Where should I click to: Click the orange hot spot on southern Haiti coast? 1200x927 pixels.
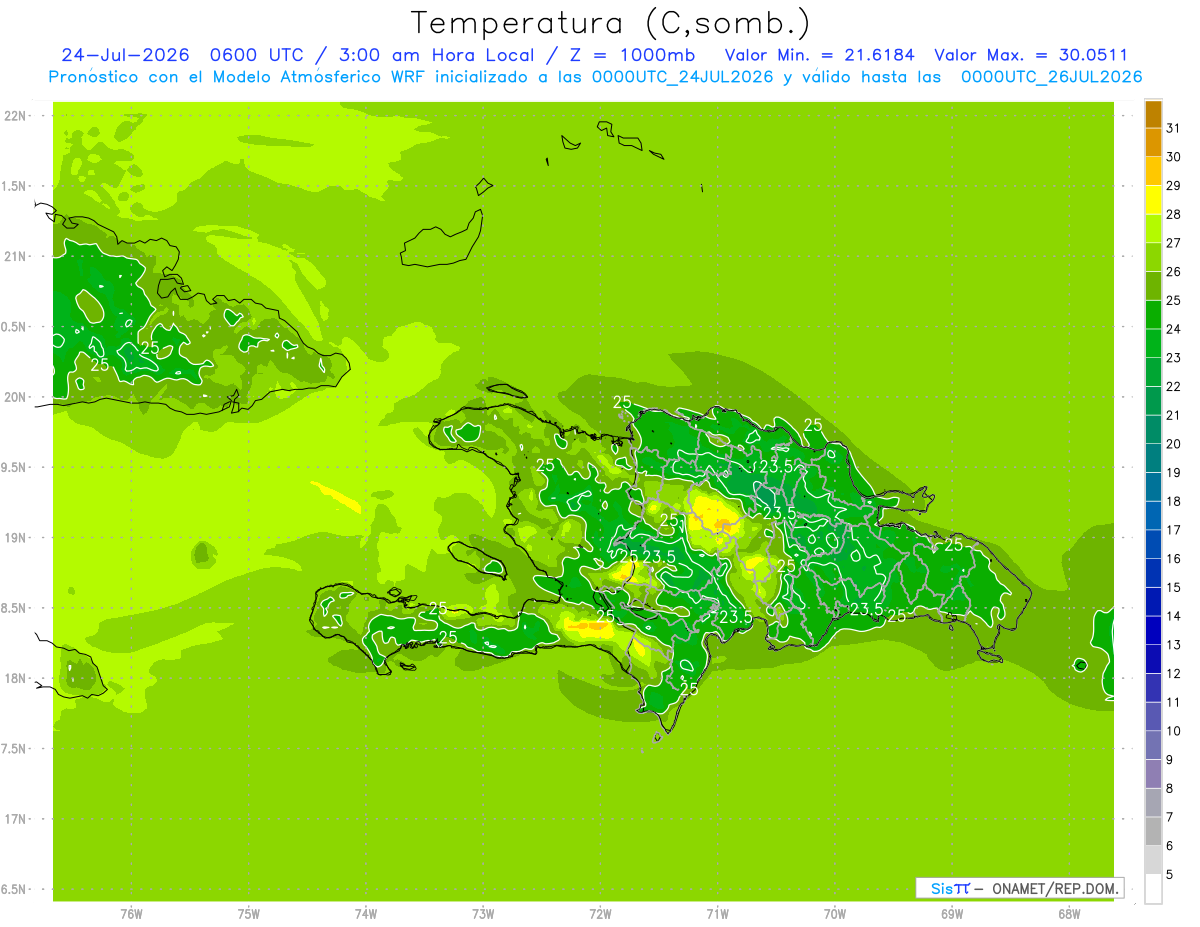[588, 627]
